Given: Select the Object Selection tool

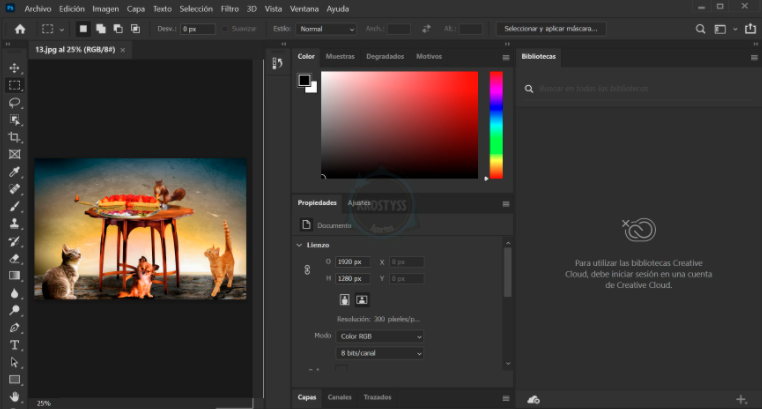Looking at the screenshot, I should click(x=14, y=119).
